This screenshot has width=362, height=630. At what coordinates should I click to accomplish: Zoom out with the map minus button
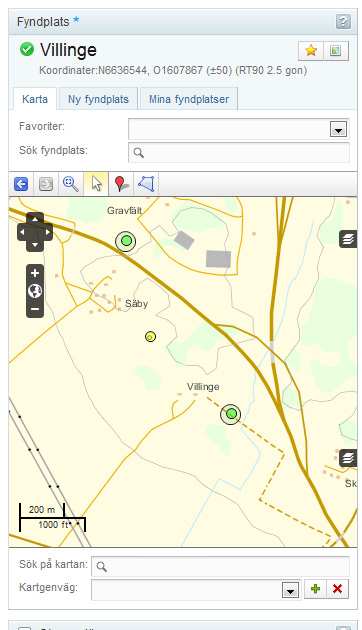click(35, 309)
